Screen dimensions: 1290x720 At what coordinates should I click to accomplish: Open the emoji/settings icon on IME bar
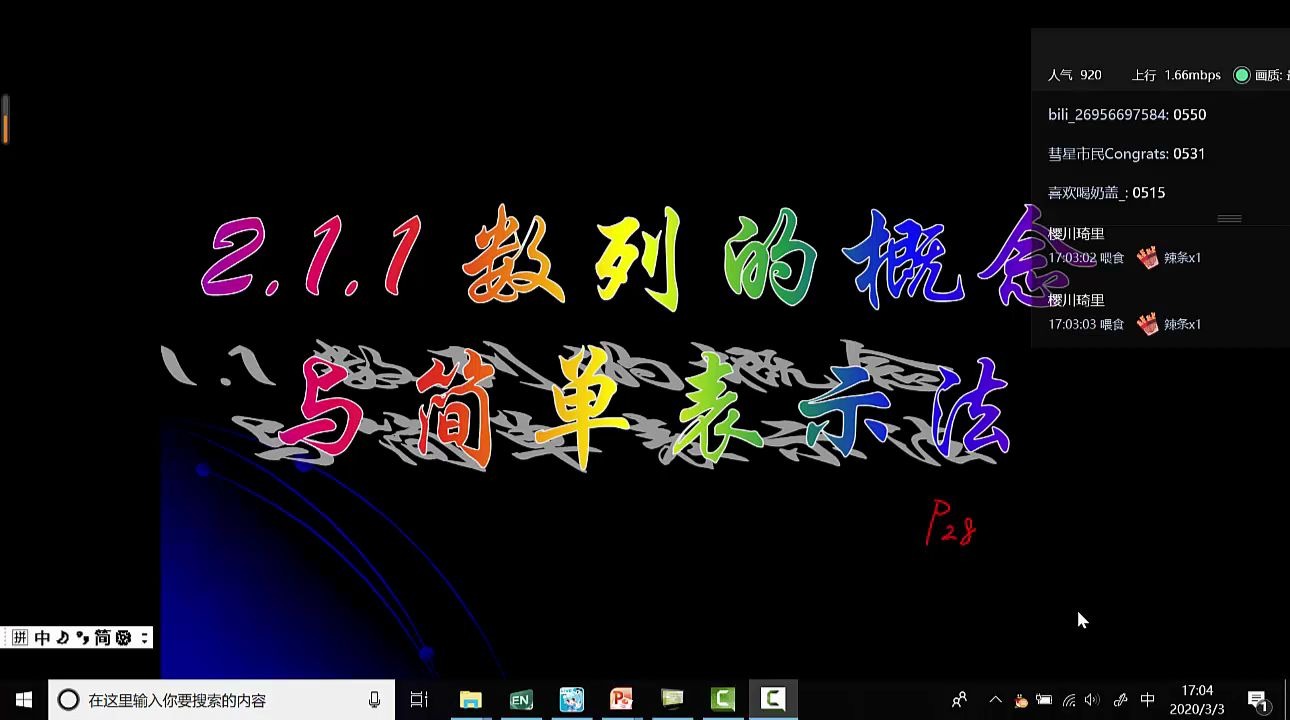pos(123,638)
